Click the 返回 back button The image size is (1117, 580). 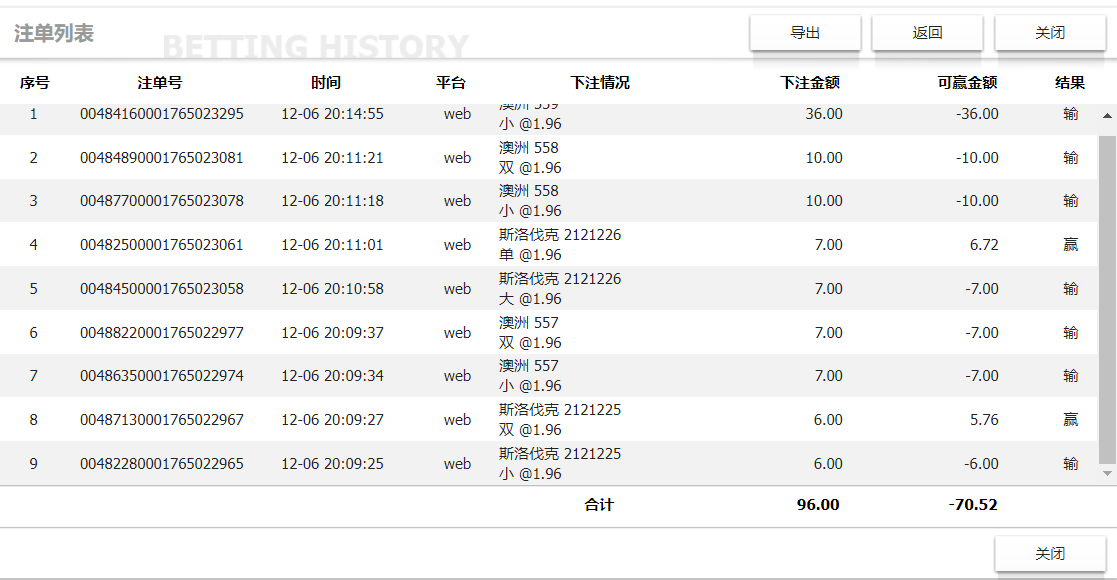click(x=927, y=33)
